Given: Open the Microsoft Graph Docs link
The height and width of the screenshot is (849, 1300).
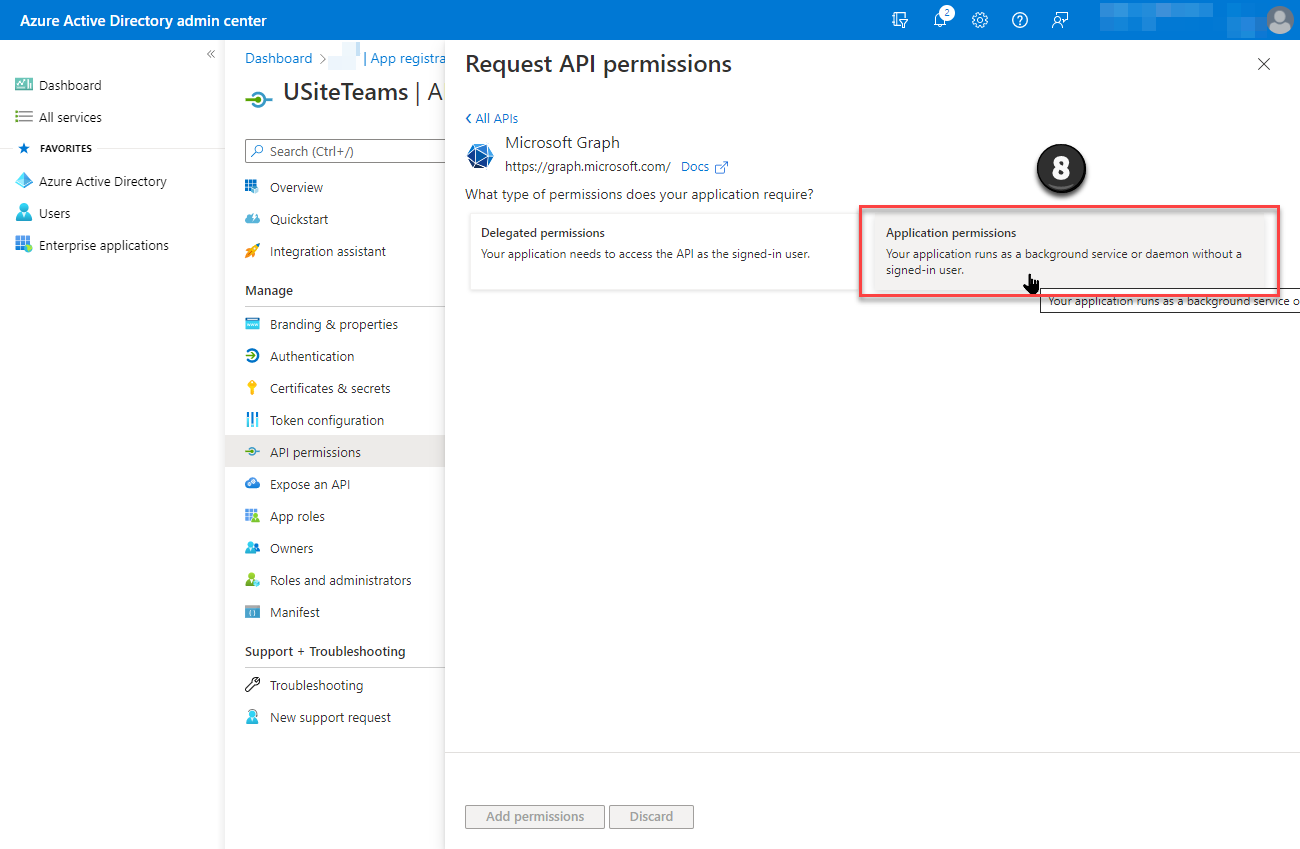Looking at the screenshot, I should tap(704, 167).
